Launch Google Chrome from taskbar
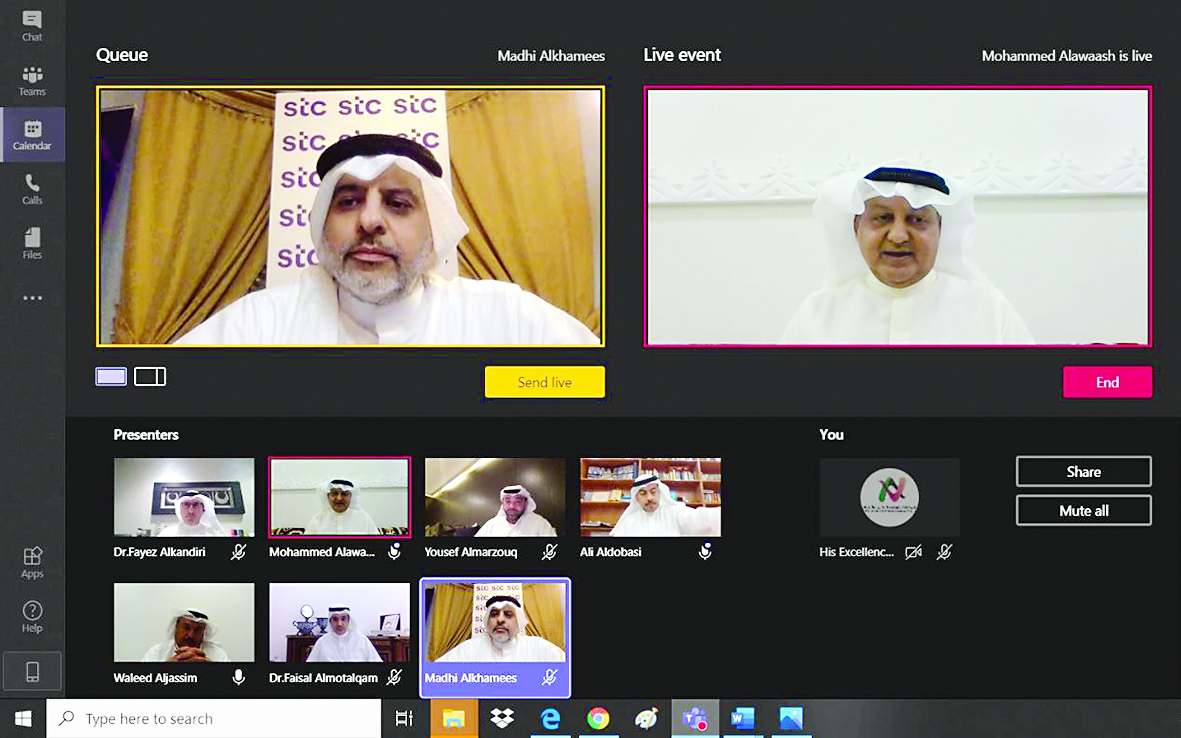 598,718
